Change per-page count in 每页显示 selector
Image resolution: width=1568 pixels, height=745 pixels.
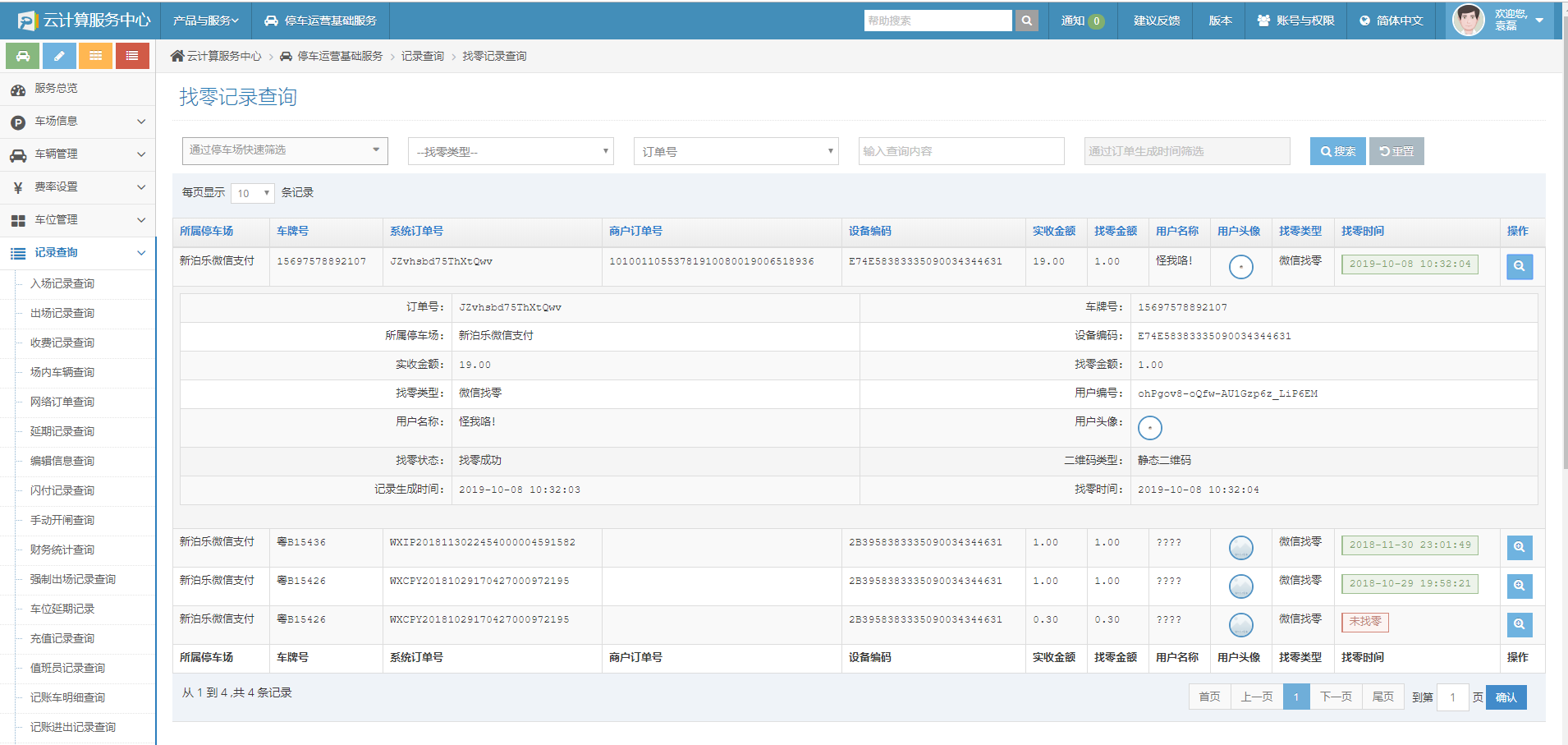pos(251,192)
